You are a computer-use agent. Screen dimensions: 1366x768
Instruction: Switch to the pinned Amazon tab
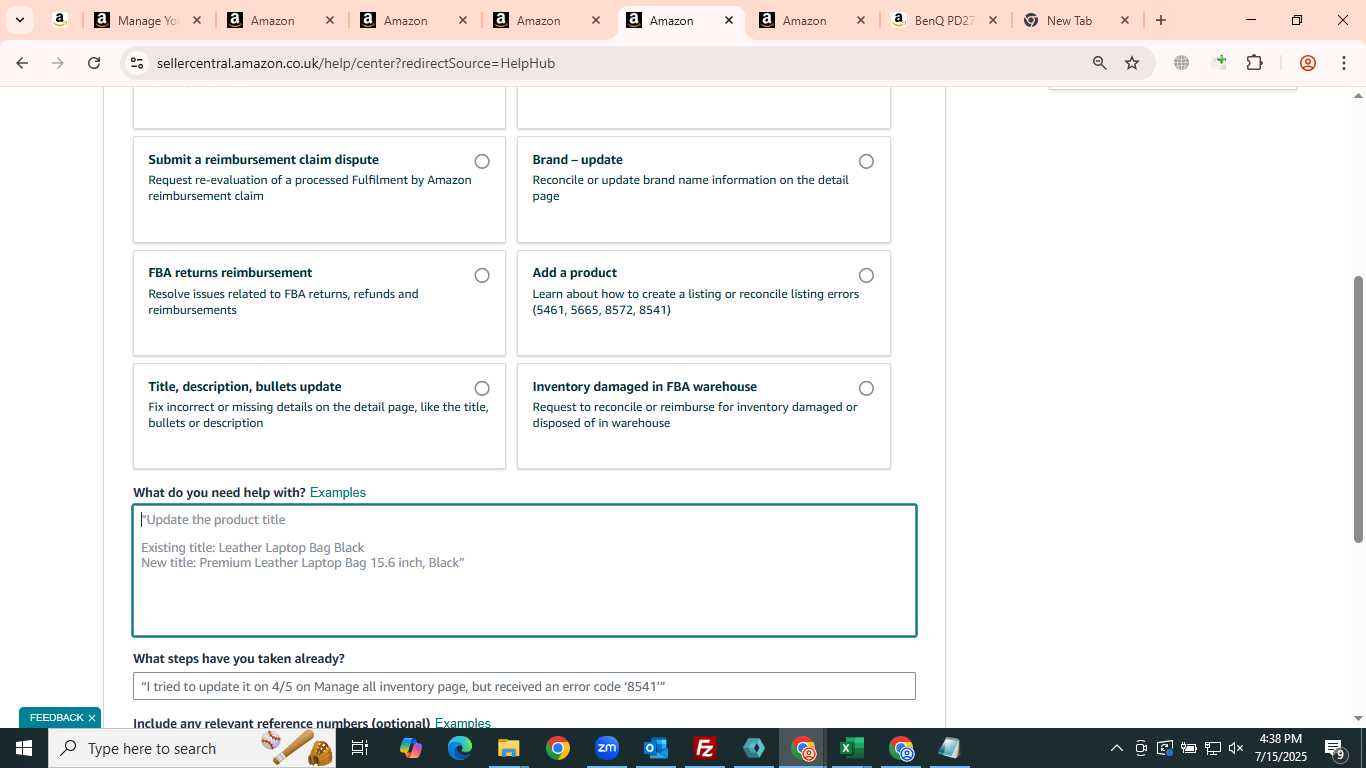click(60, 20)
